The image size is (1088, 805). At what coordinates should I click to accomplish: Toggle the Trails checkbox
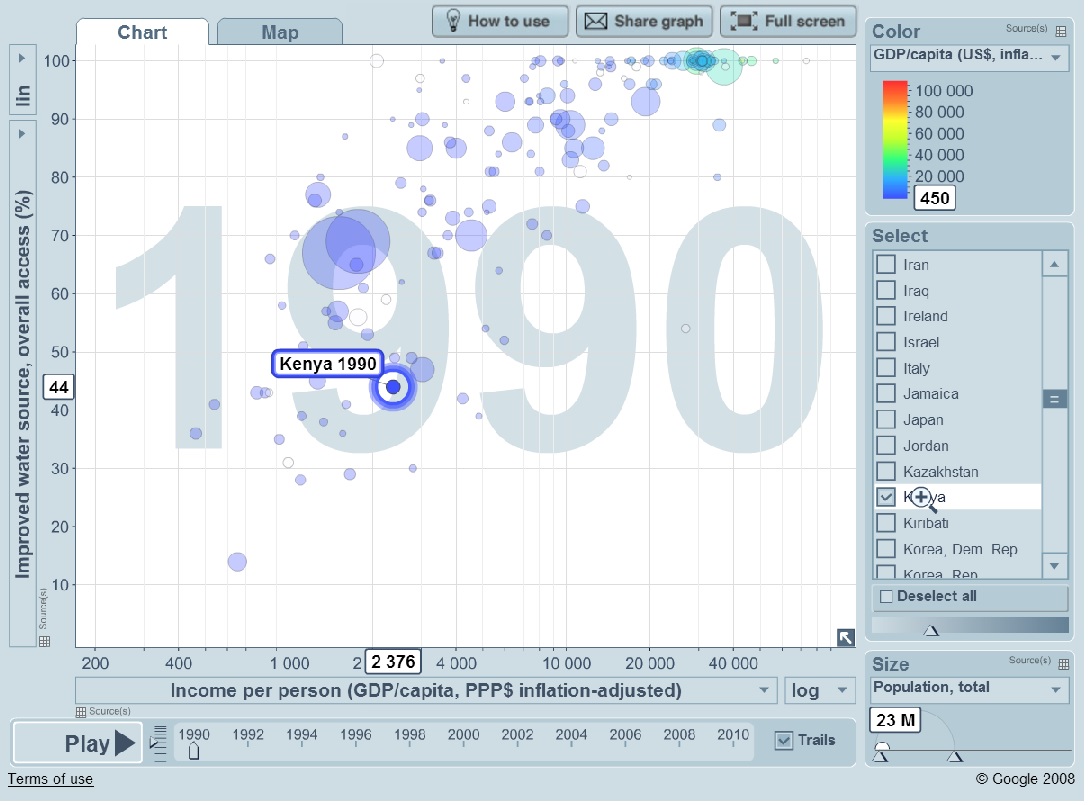[x=785, y=740]
